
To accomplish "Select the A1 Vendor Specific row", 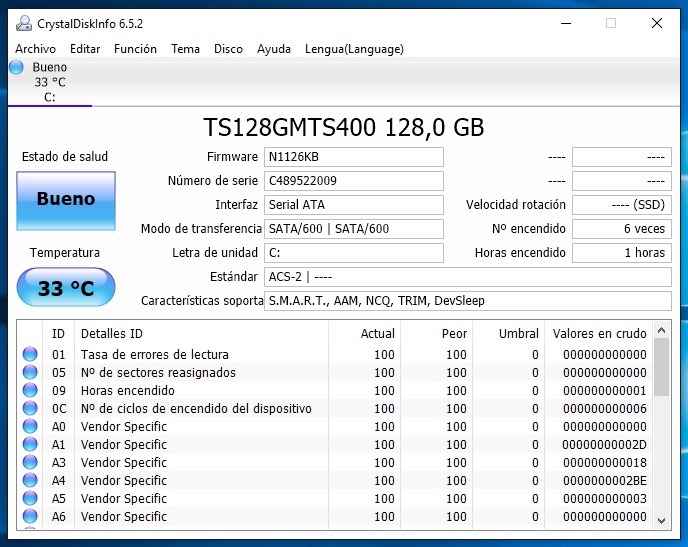I will (x=335, y=444).
